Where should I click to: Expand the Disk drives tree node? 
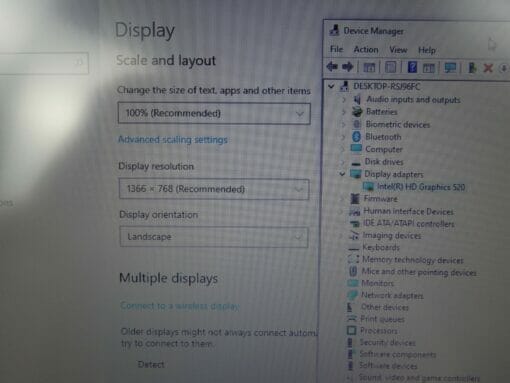pyautogui.click(x=342, y=162)
